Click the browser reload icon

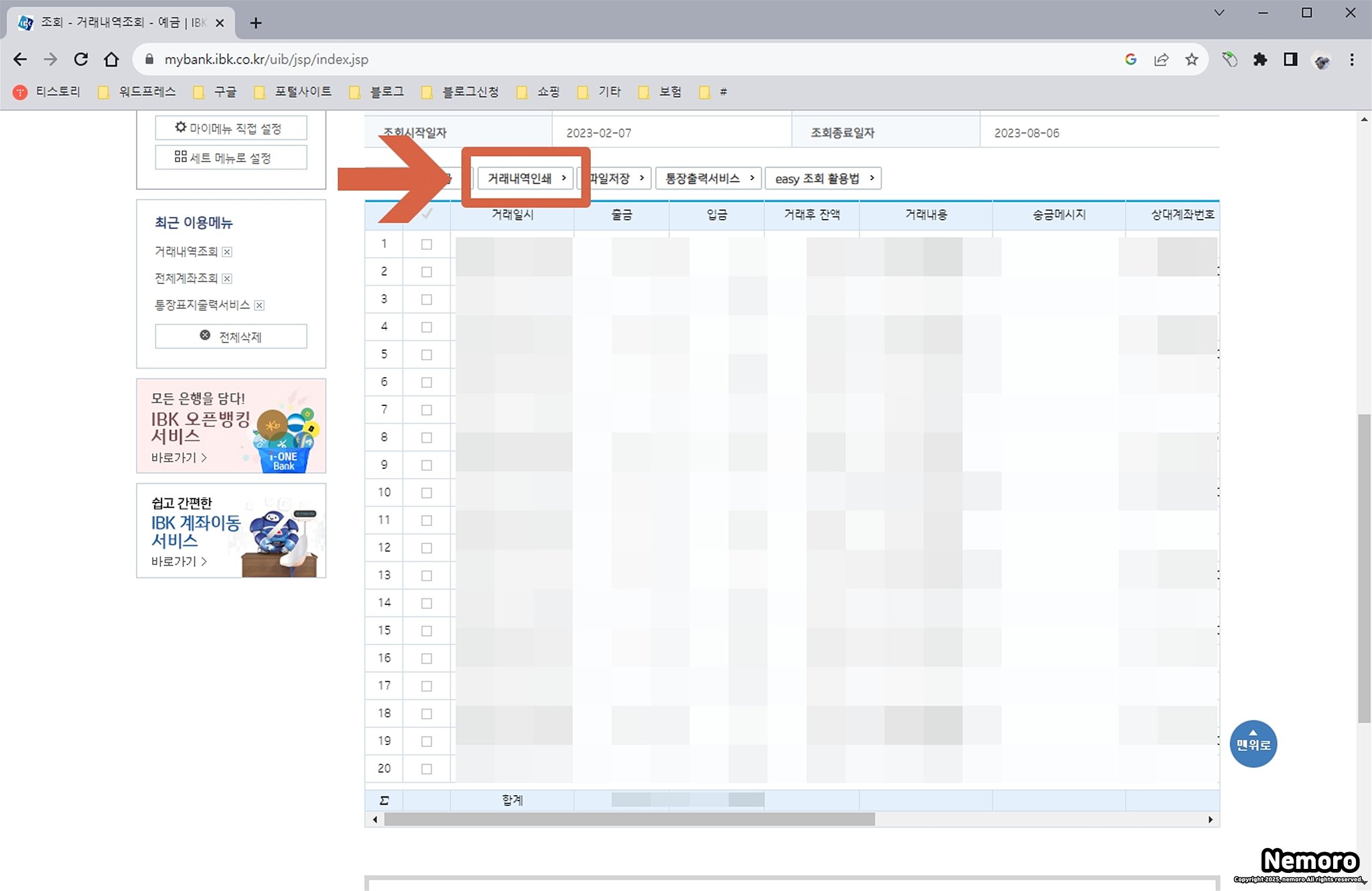(x=81, y=60)
